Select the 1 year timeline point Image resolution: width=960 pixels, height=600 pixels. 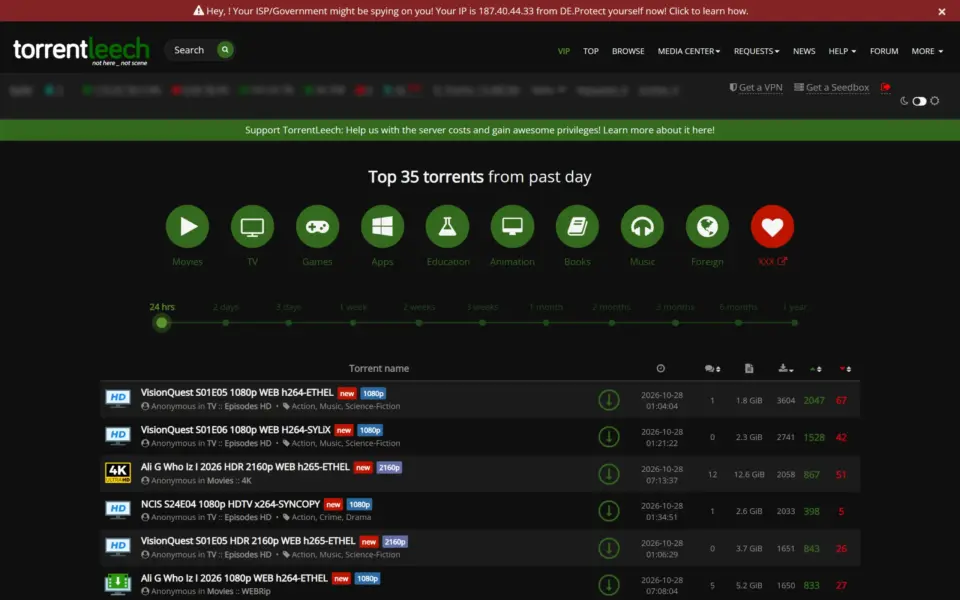pyautogui.click(x=795, y=323)
